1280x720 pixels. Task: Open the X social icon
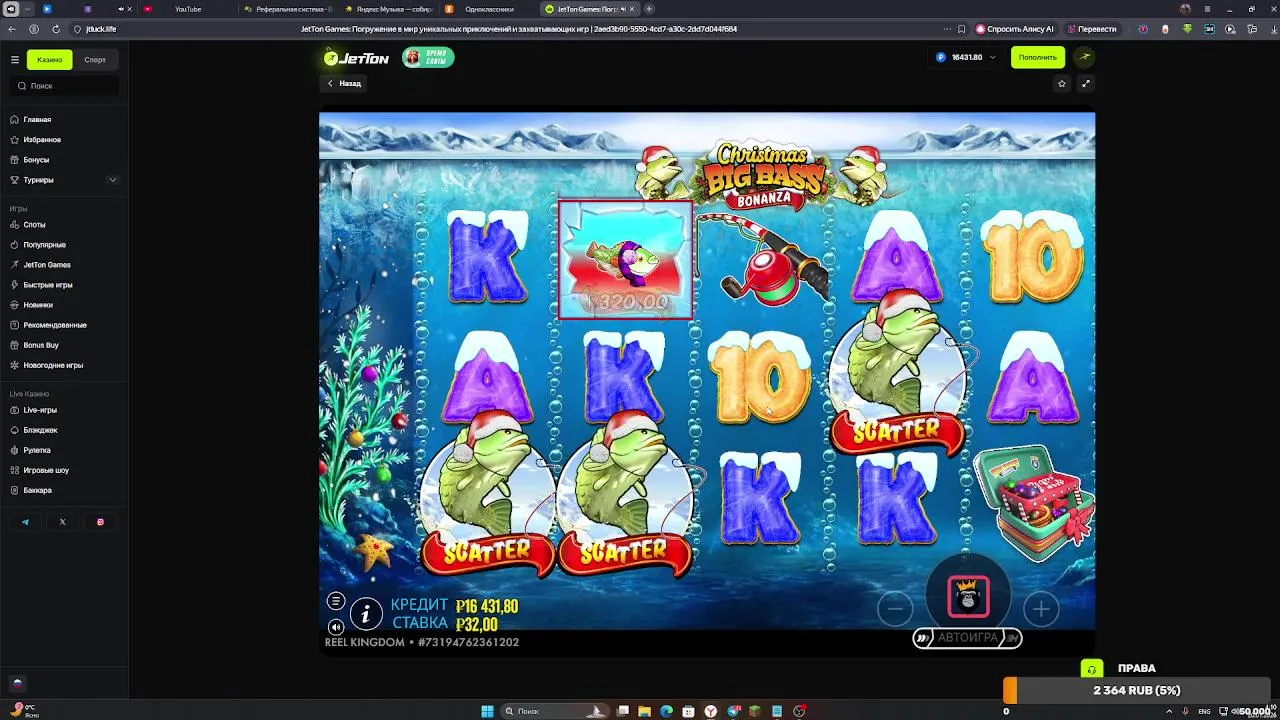62,522
